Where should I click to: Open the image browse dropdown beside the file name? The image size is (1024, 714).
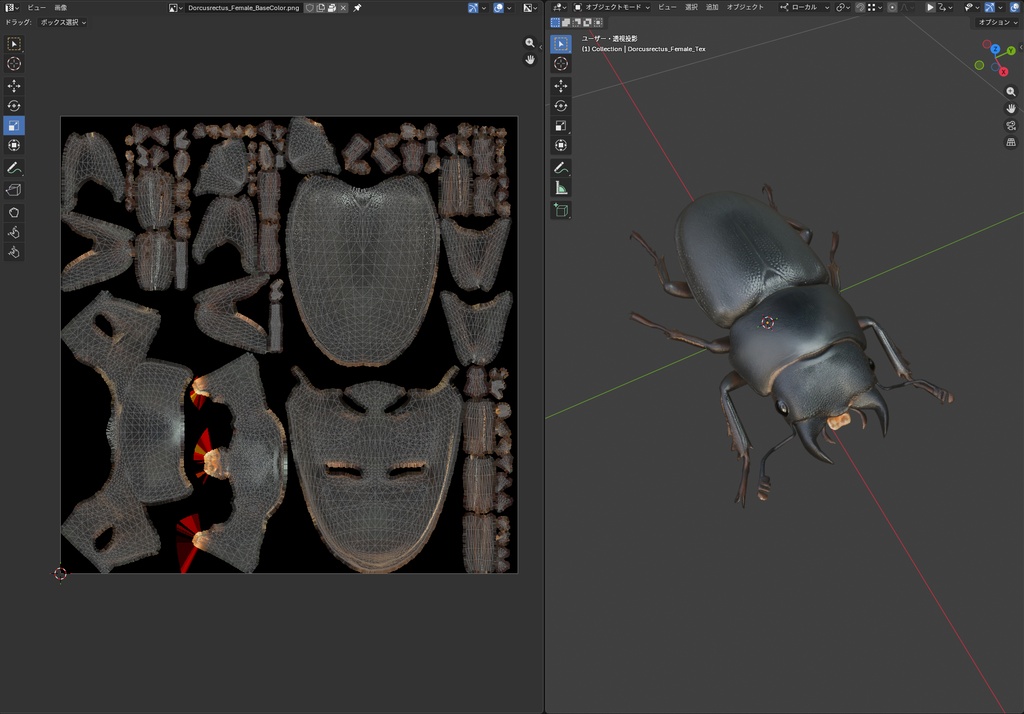click(x=174, y=8)
